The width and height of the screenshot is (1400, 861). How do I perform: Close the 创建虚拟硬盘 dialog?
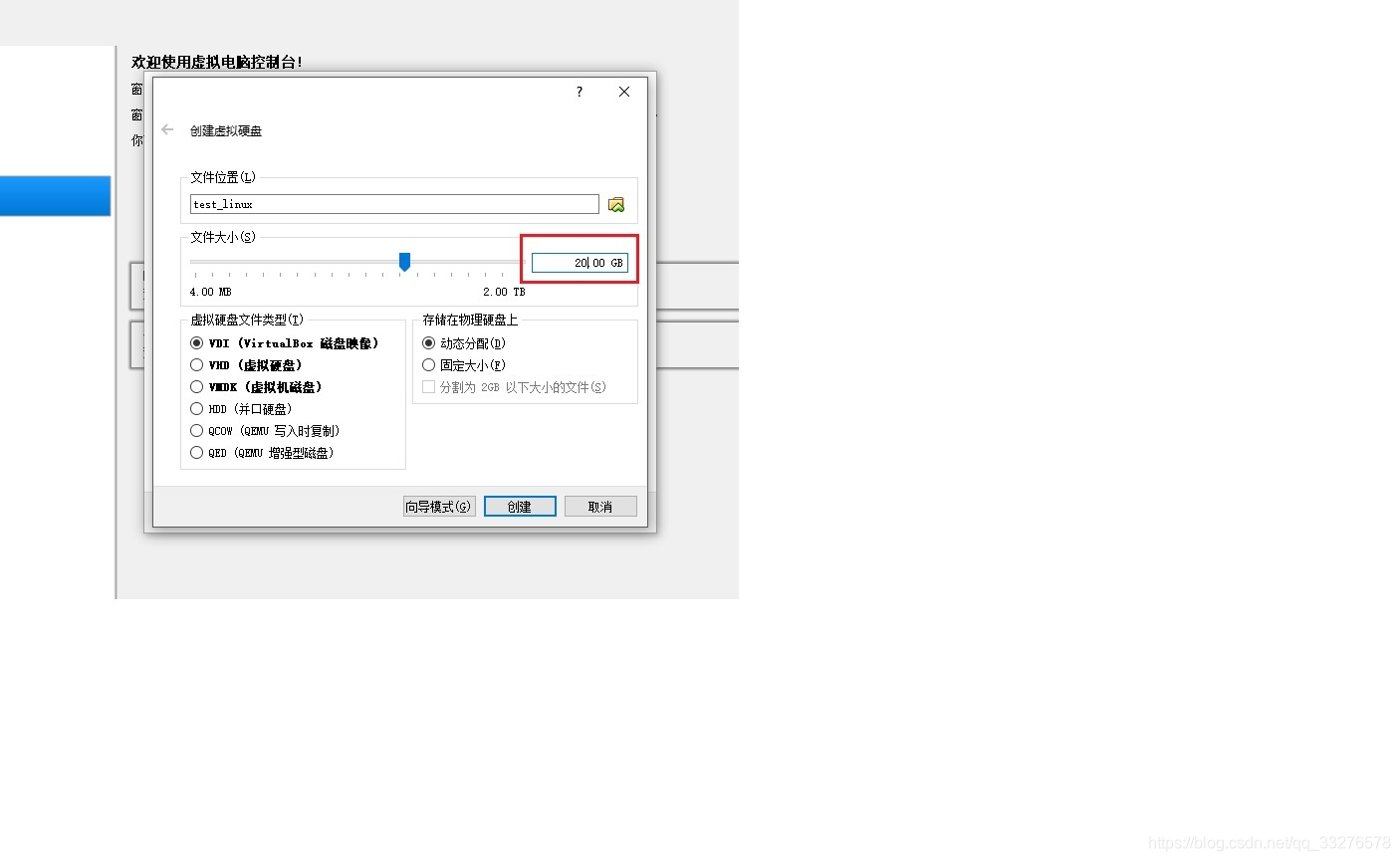click(624, 92)
